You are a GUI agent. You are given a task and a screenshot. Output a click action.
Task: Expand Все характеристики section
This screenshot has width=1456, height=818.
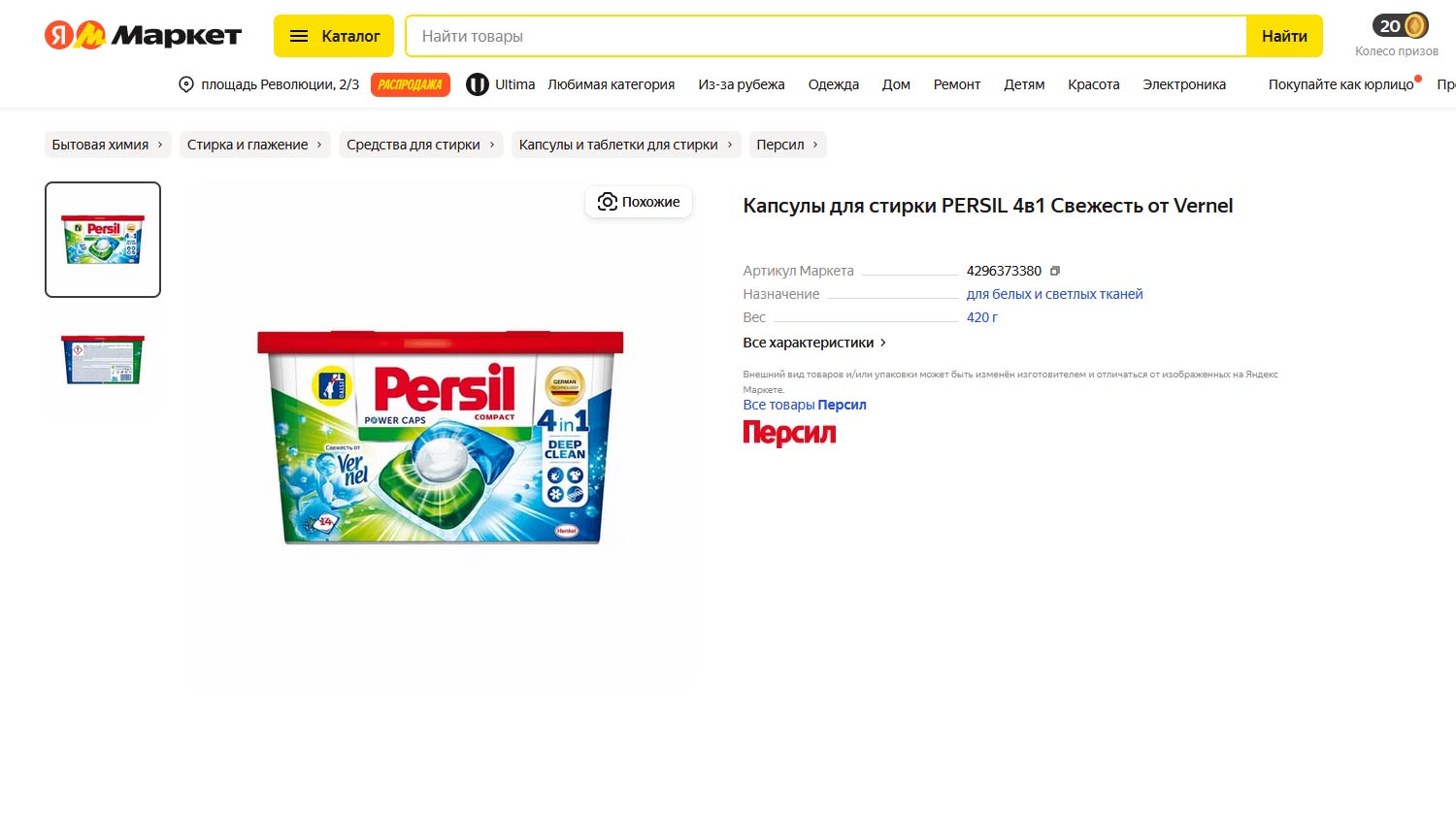(814, 343)
